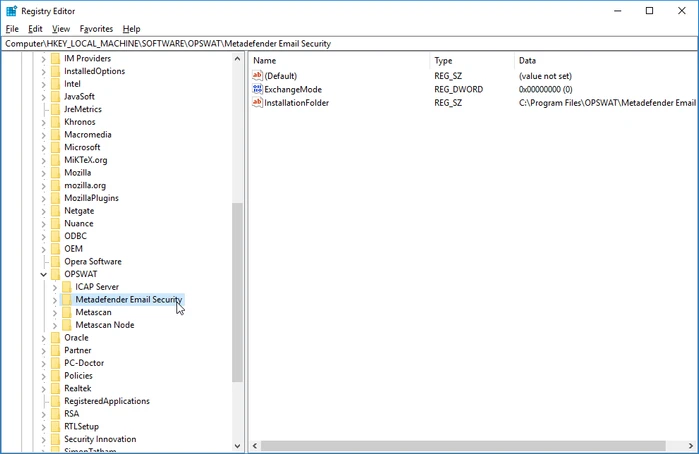Click the tree pane scroll down arrow

click(x=237, y=446)
